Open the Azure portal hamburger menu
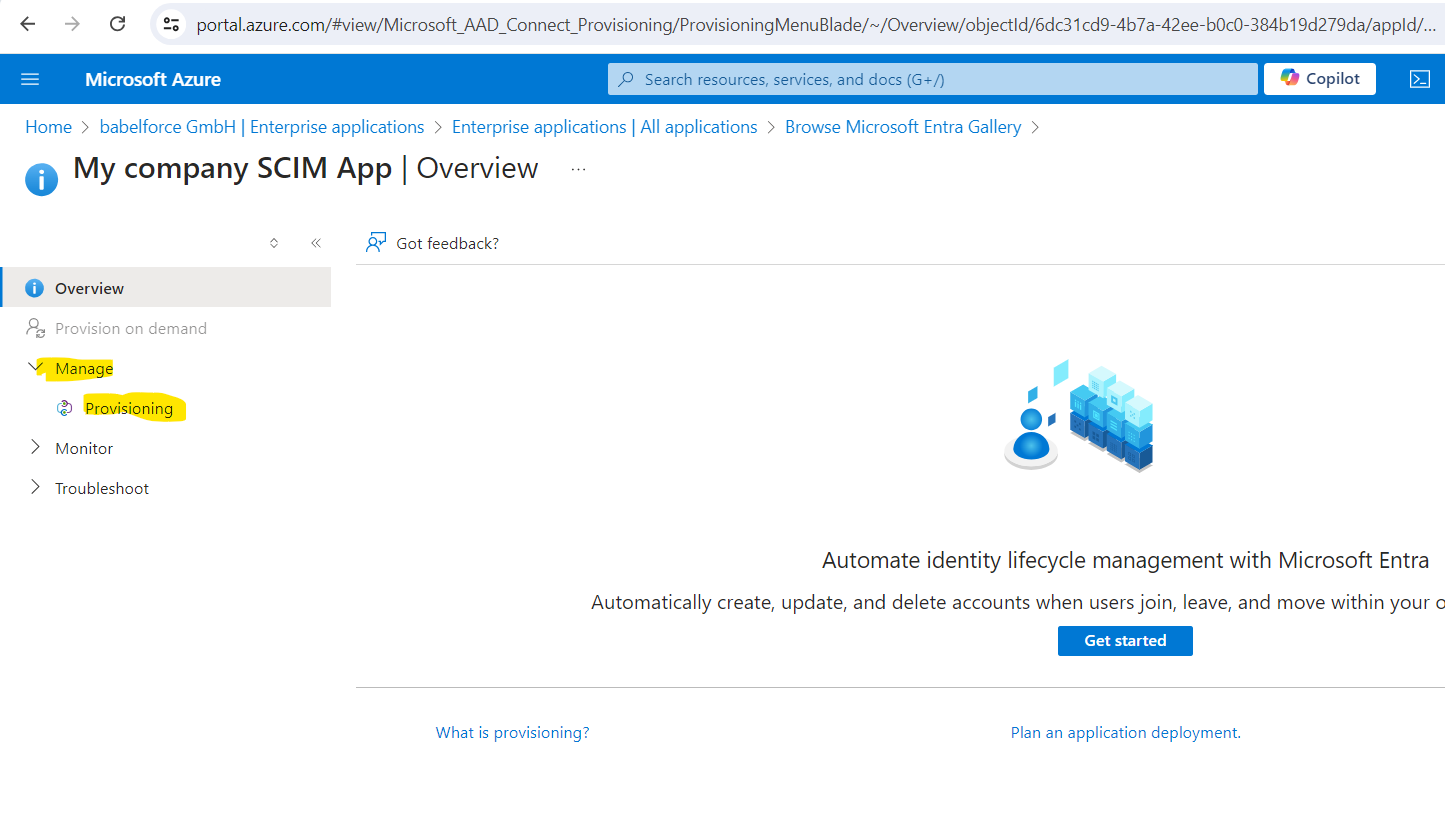Viewport: 1445px width, 835px height. [30, 79]
